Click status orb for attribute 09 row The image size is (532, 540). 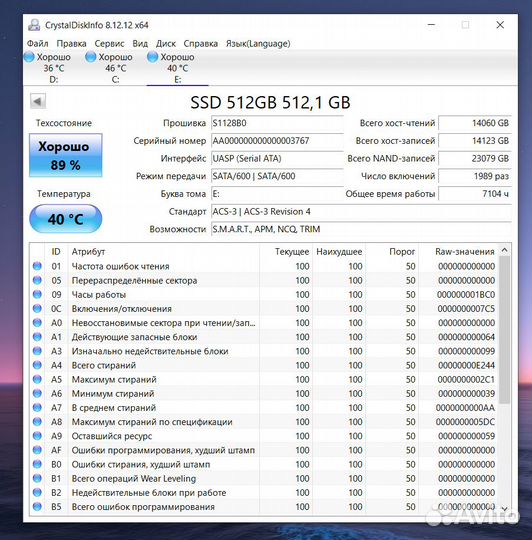[x=37, y=294]
